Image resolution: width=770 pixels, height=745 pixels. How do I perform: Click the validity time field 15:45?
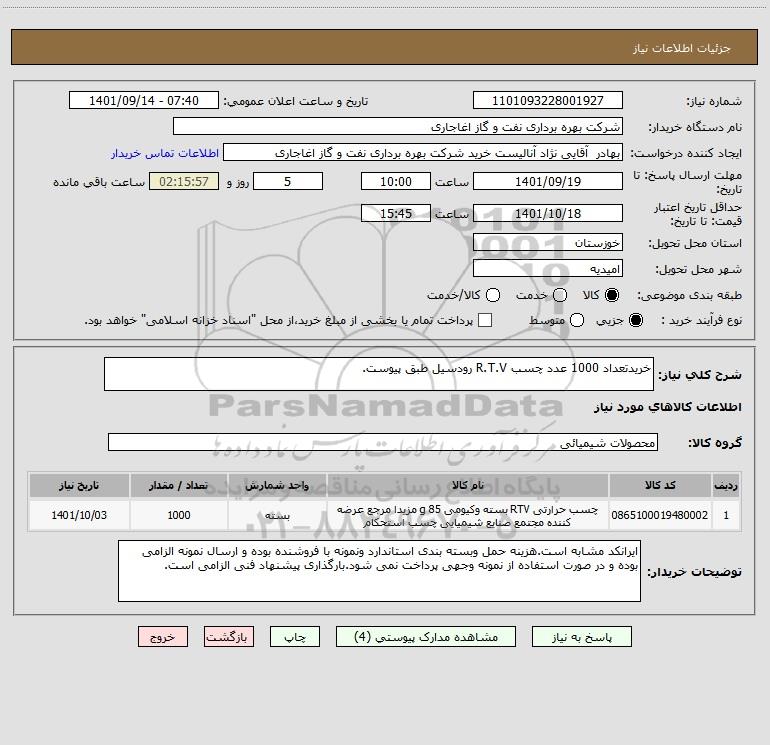[x=396, y=213]
